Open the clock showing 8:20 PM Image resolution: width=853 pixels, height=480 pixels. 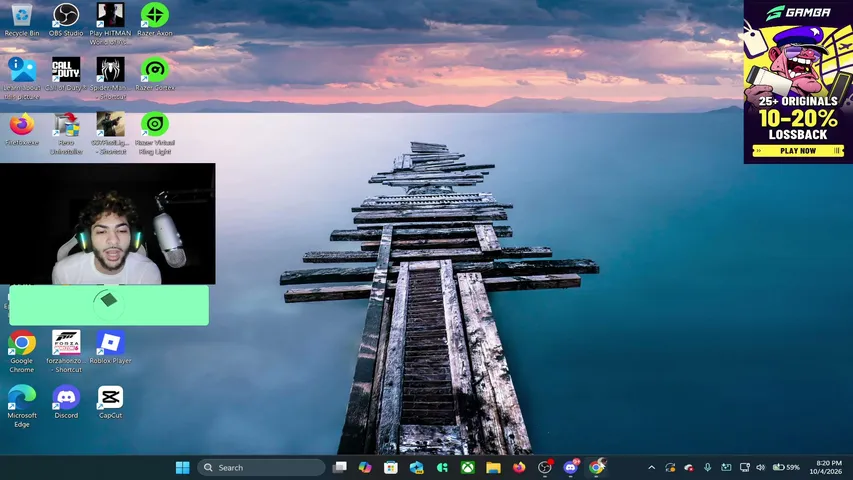pos(825,467)
